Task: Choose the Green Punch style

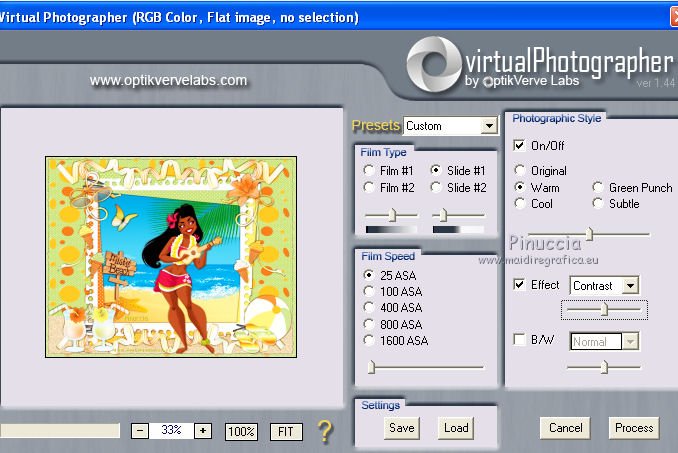Action: click(598, 187)
